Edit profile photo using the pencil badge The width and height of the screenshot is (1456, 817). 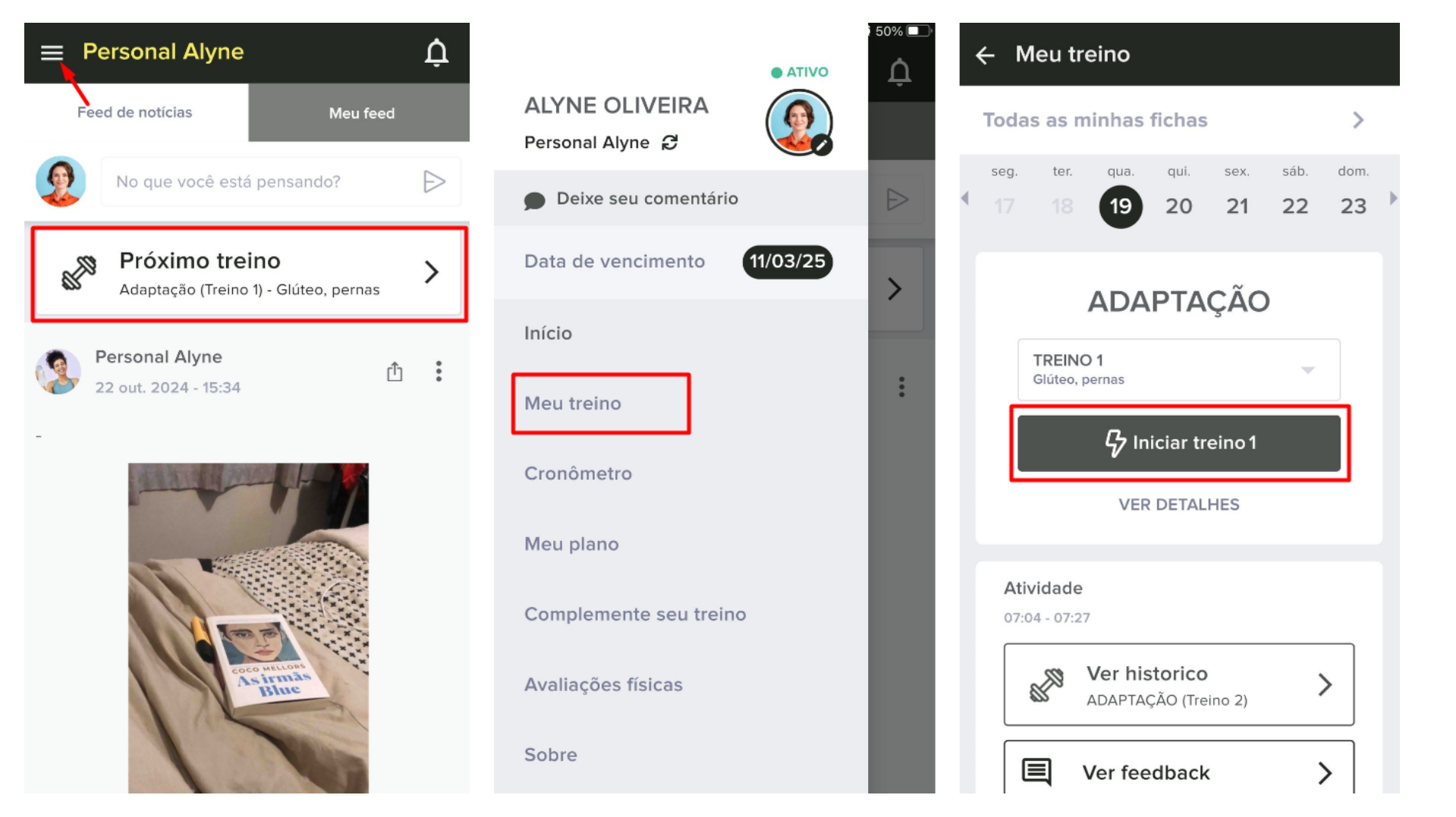(x=822, y=145)
